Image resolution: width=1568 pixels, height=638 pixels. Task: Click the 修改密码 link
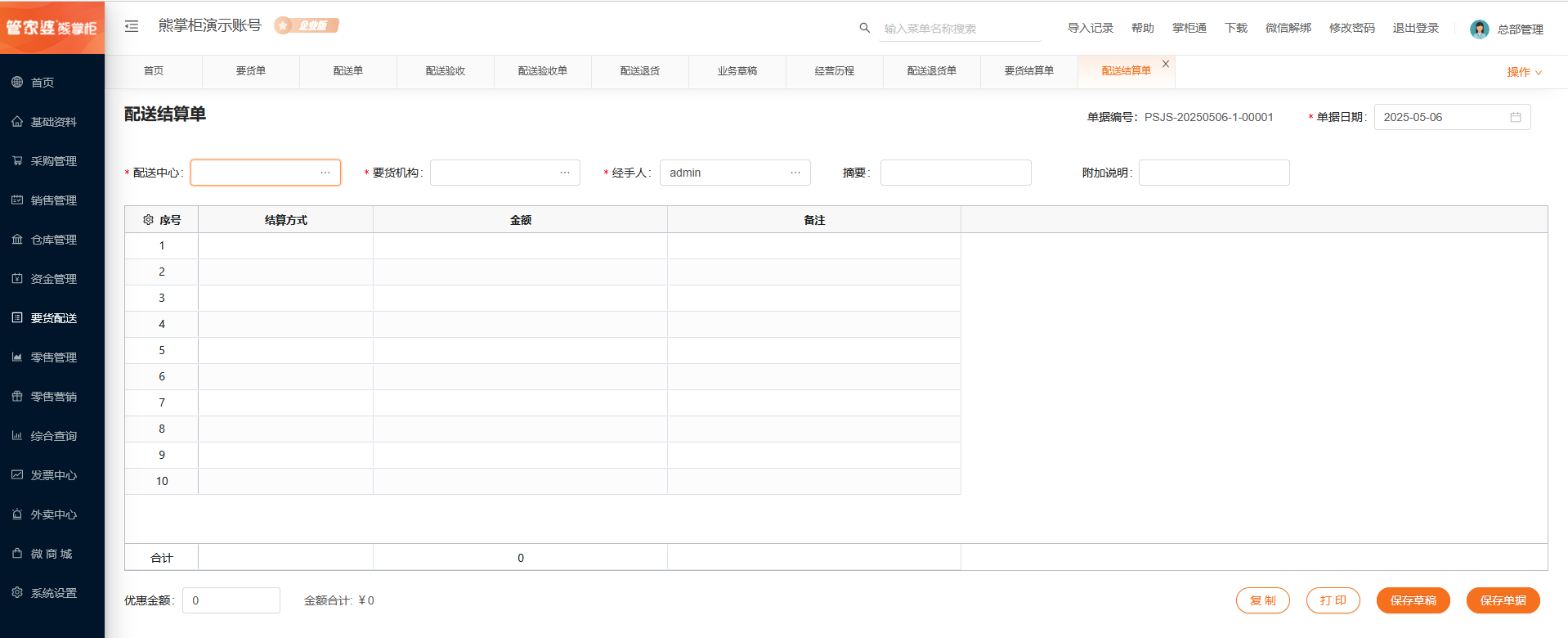[x=1352, y=28]
